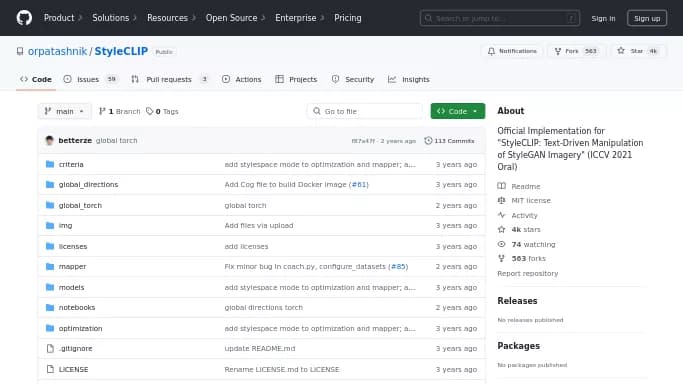Click the Star icon in header
This screenshot has width=683, height=384.
(x=621, y=51)
